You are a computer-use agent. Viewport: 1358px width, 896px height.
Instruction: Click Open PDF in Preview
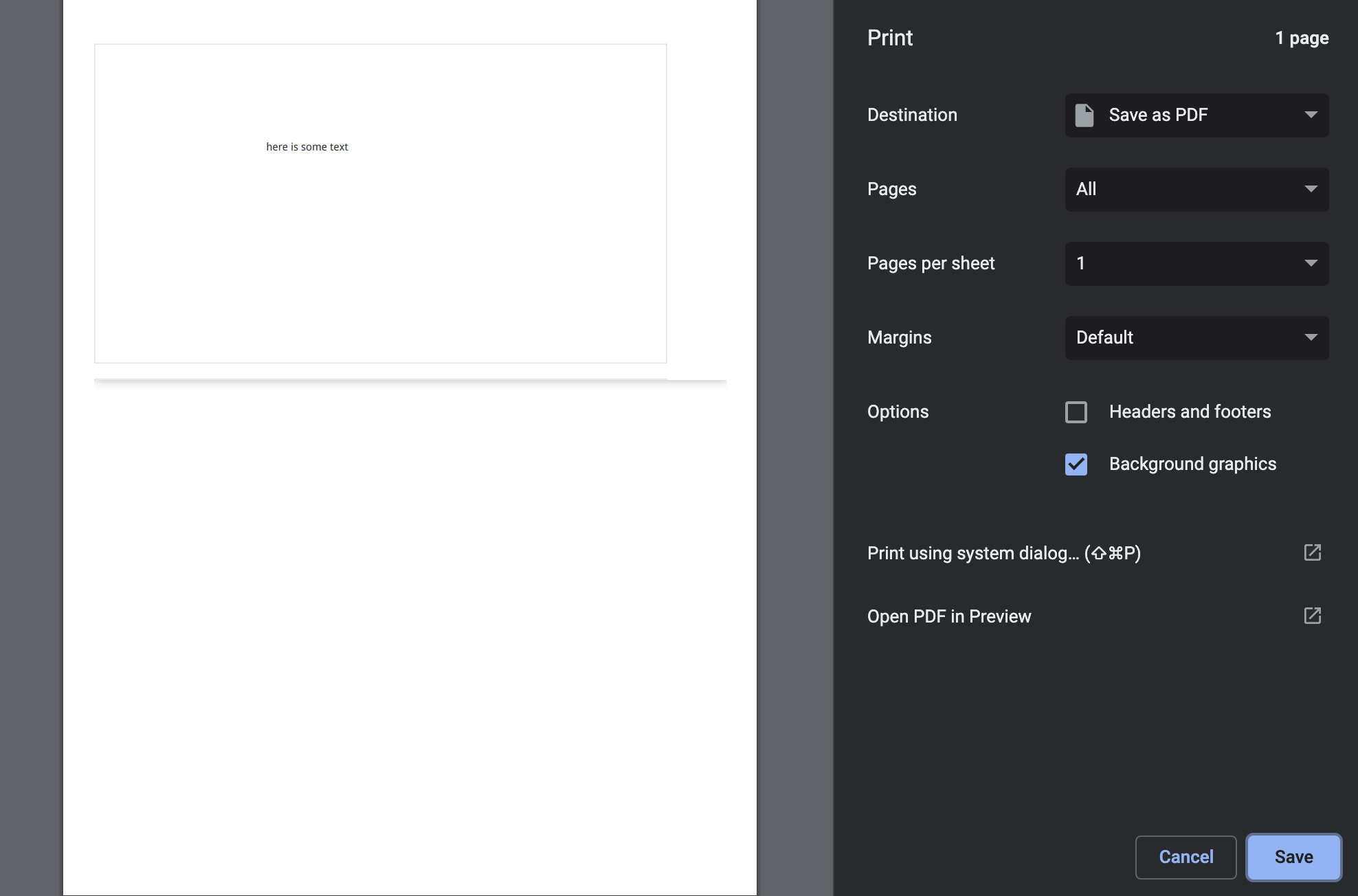point(949,616)
